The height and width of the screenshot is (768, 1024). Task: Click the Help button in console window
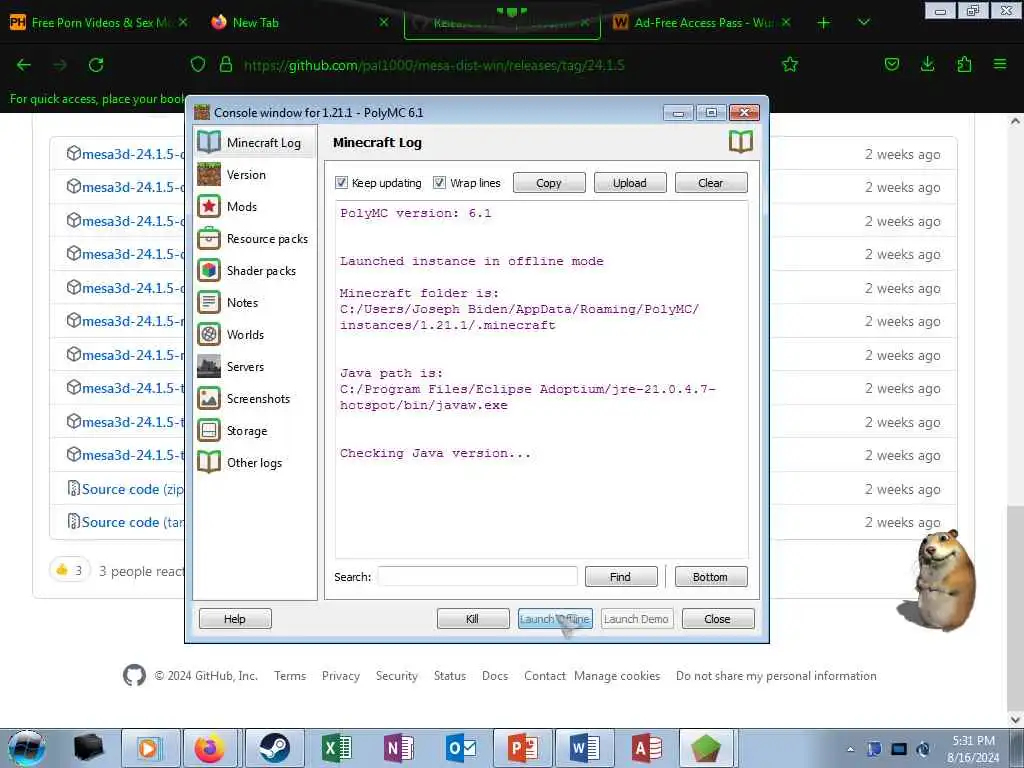(x=235, y=618)
